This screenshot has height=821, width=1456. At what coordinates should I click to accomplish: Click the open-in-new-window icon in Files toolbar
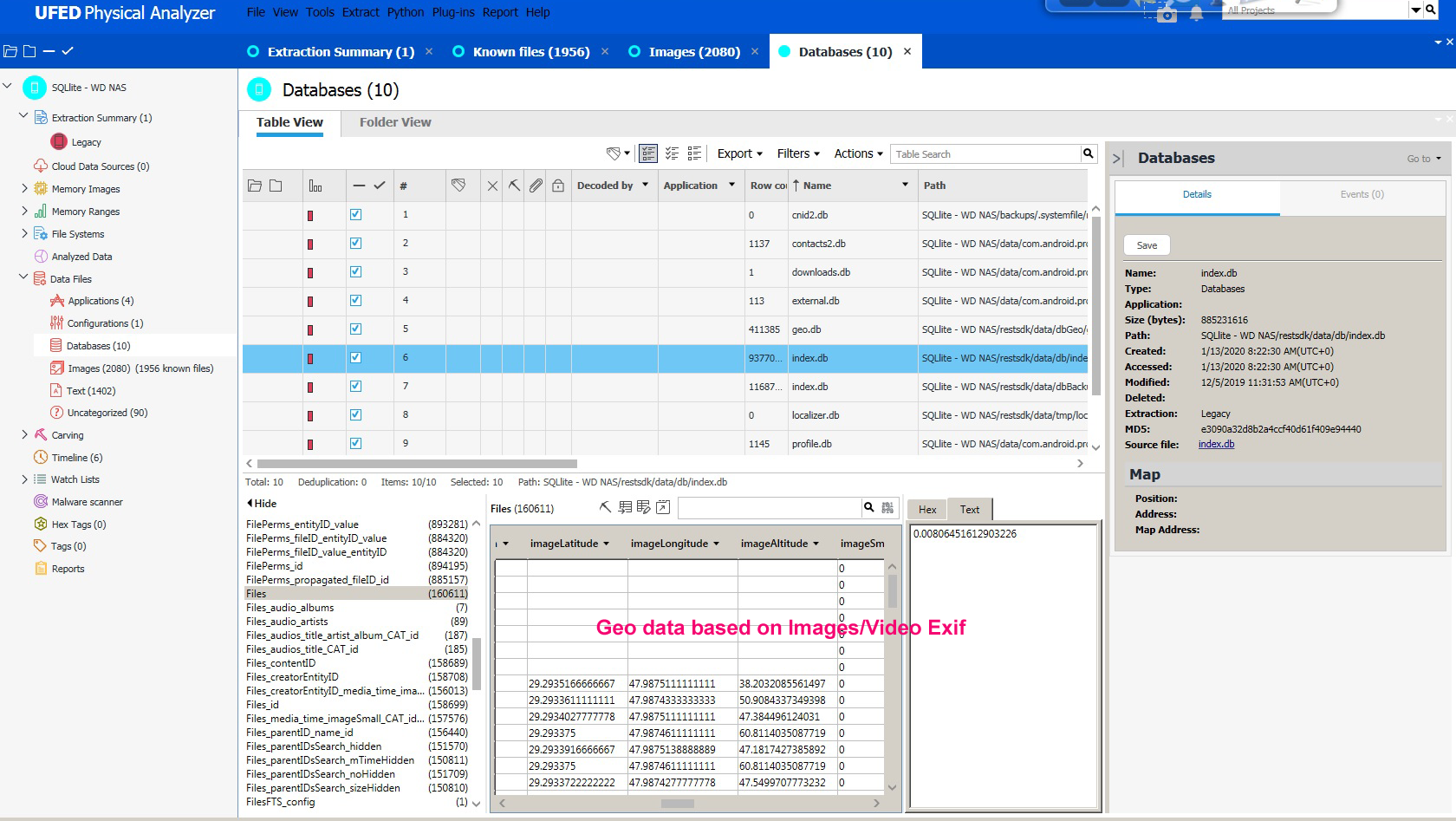click(663, 507)
